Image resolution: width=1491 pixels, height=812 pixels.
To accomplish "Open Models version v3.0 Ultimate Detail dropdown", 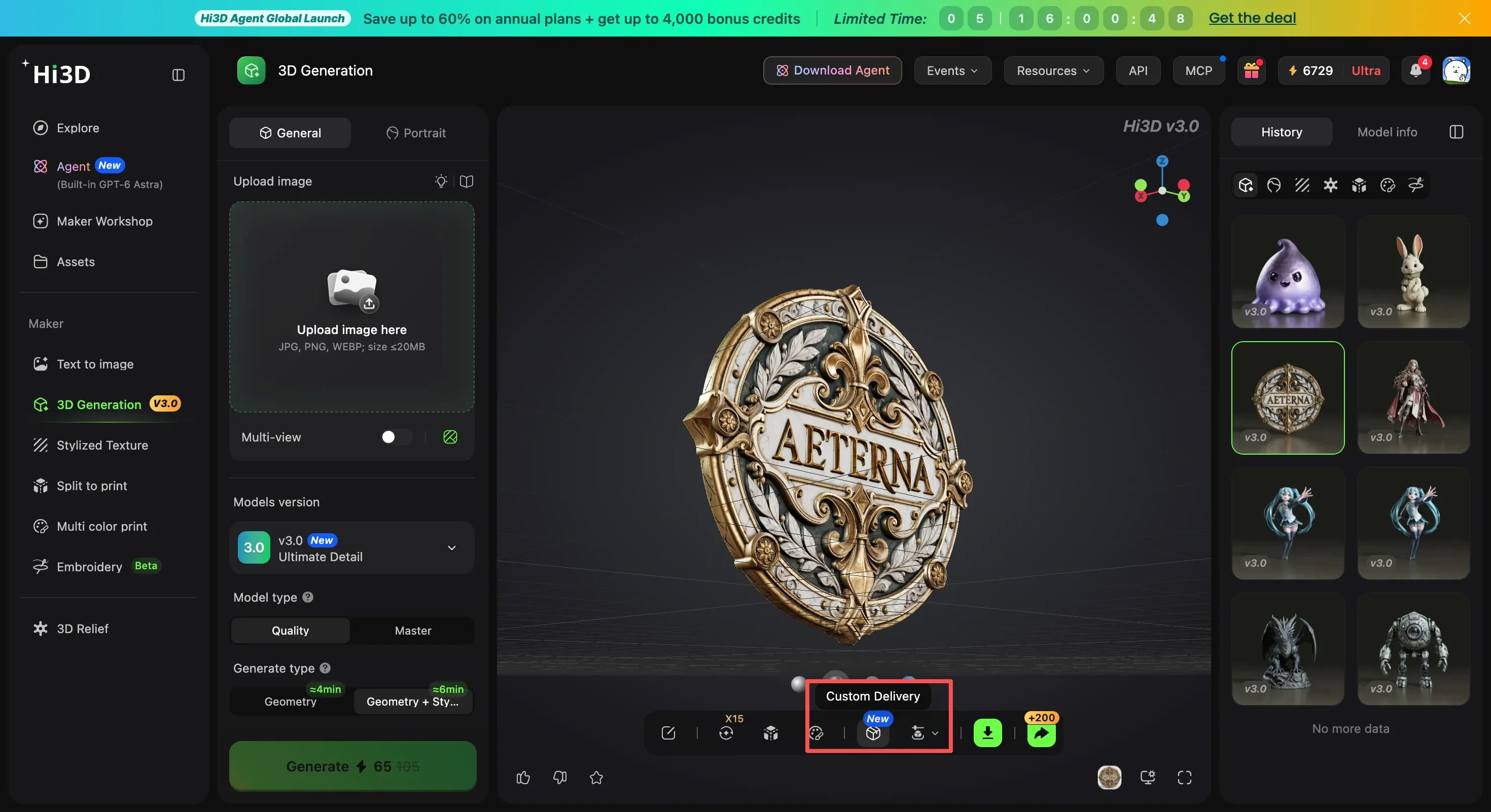I will click(x=352, y=548).
